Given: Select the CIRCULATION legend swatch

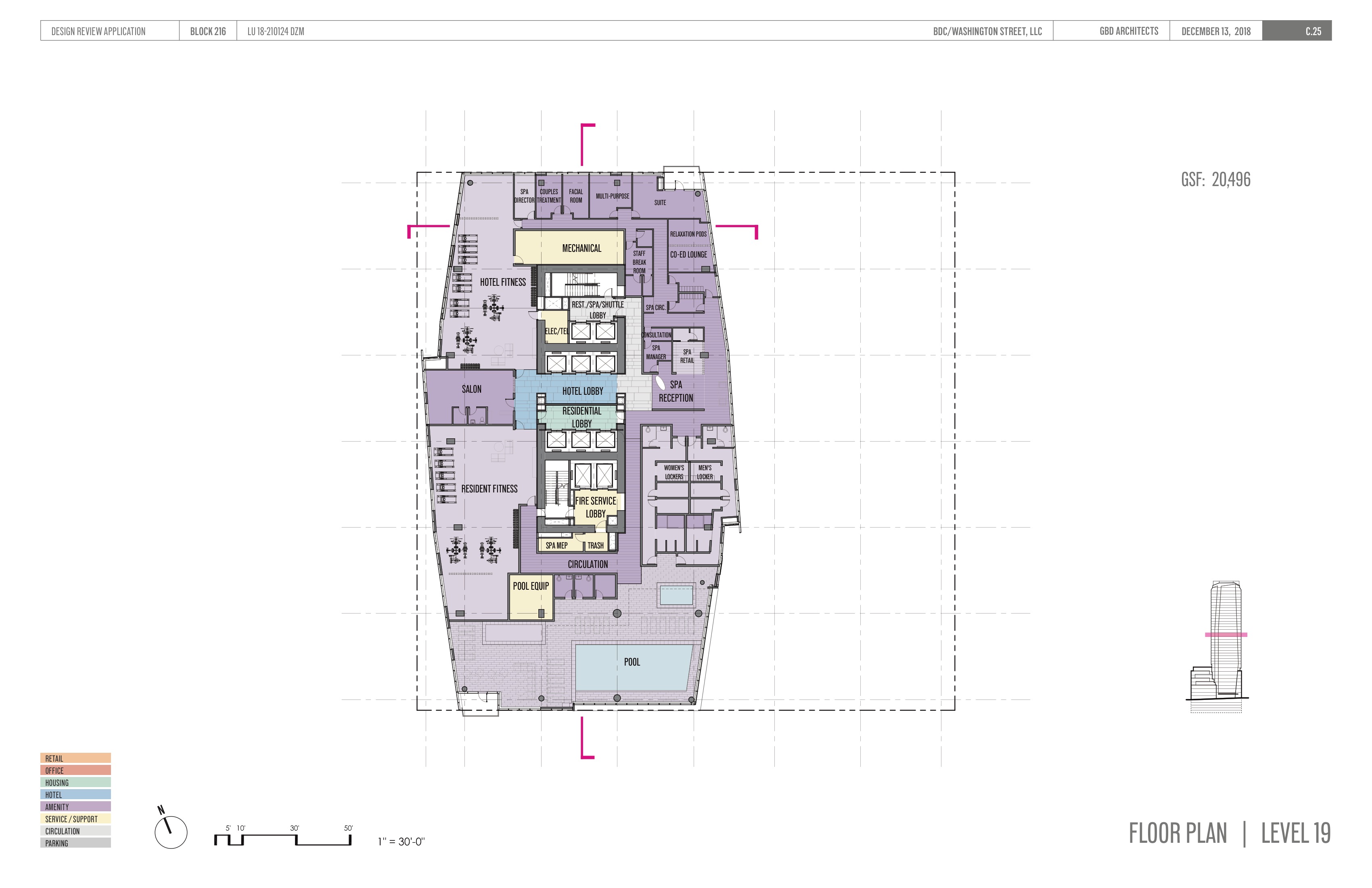Looking at the screenshot, I should coord(75,831).
